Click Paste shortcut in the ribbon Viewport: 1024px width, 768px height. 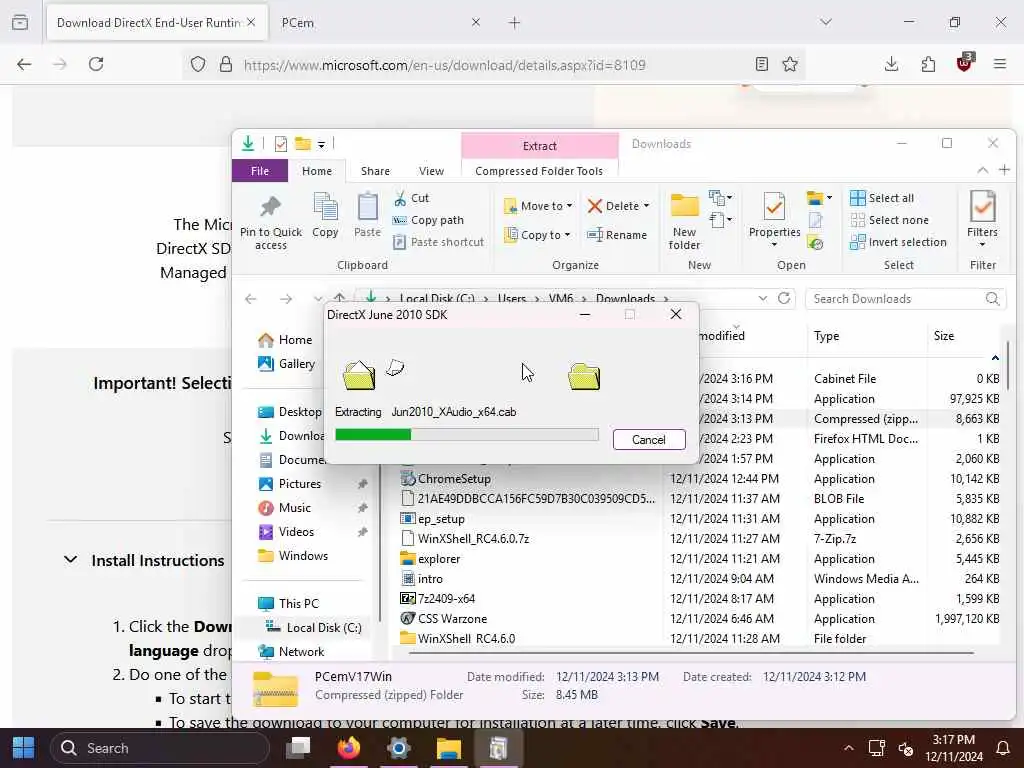coord(438,242)
